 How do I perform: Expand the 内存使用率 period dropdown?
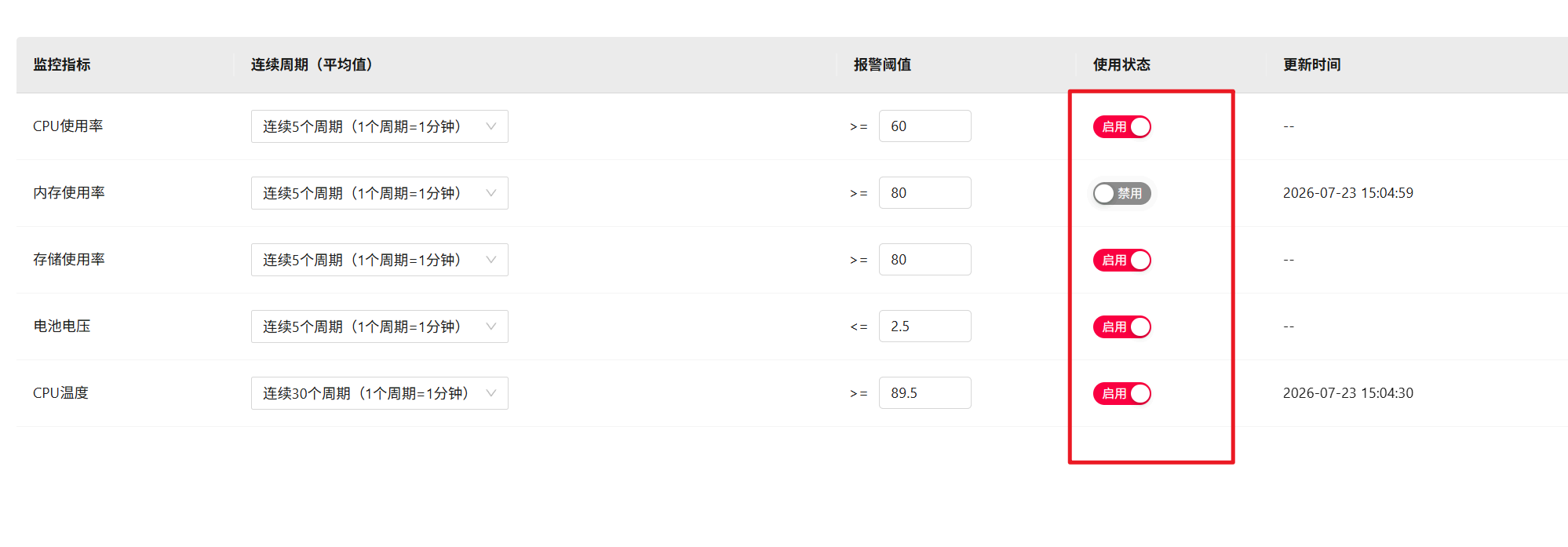(x=380, y=193)
